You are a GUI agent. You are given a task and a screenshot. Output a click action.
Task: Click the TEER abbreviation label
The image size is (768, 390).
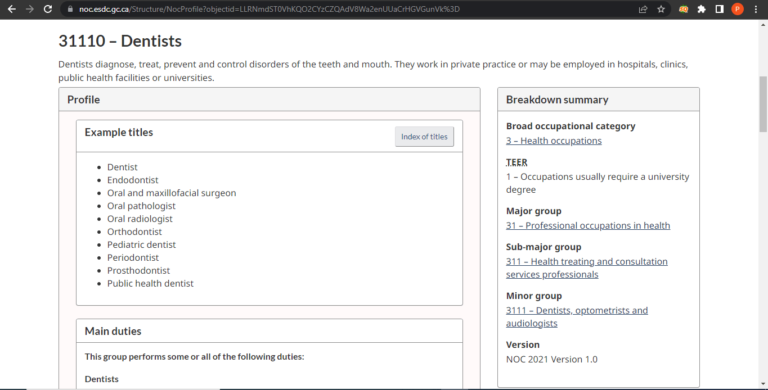(x=516, y=162)
